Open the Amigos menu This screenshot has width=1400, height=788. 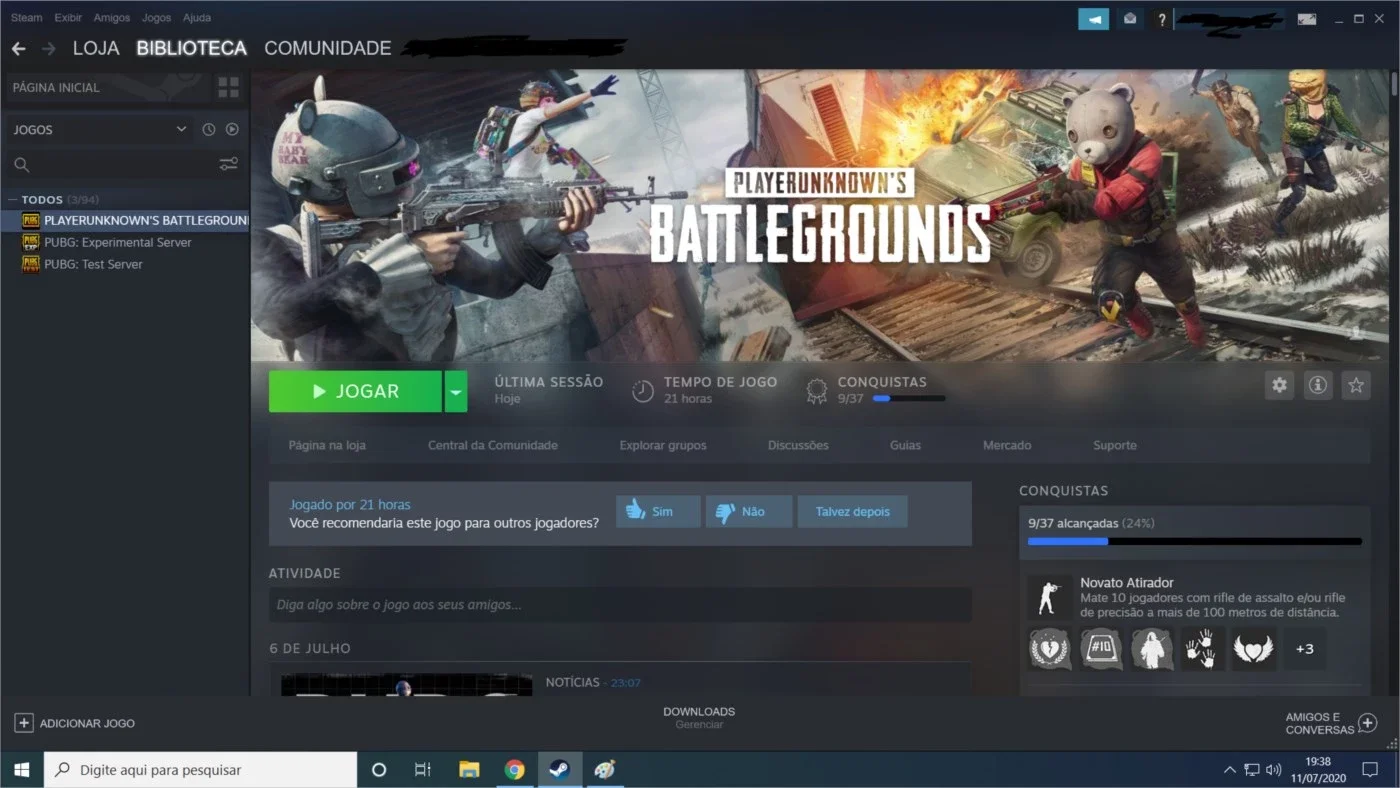[112, 18]
